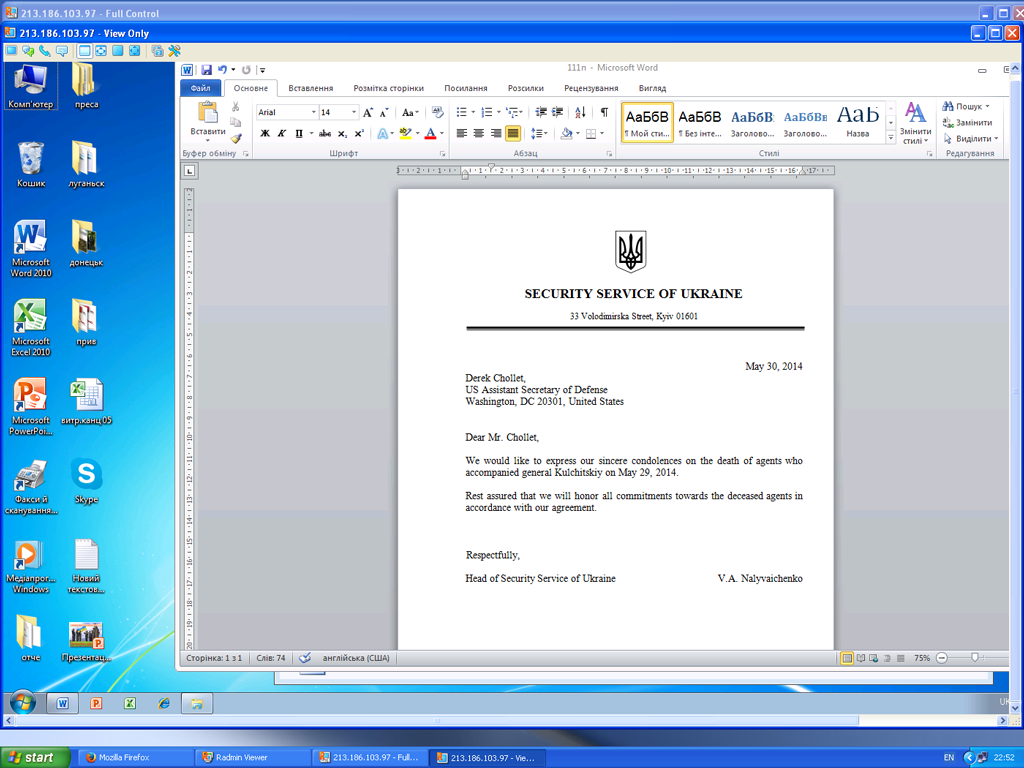Open the font size dropdown

[x=353, y=112]
